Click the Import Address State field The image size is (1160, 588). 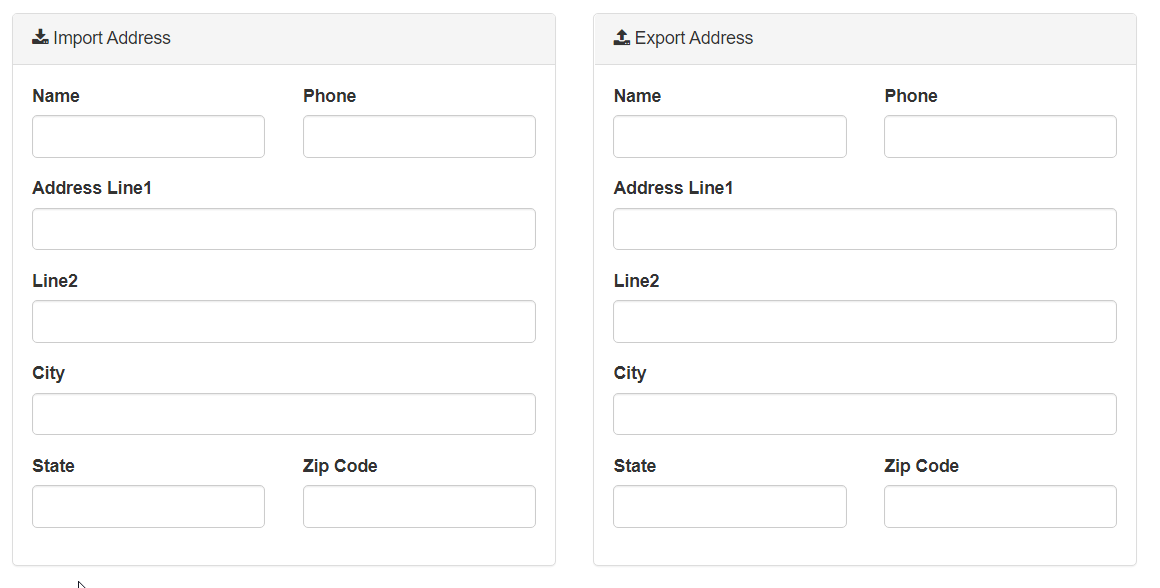(148, 507)
